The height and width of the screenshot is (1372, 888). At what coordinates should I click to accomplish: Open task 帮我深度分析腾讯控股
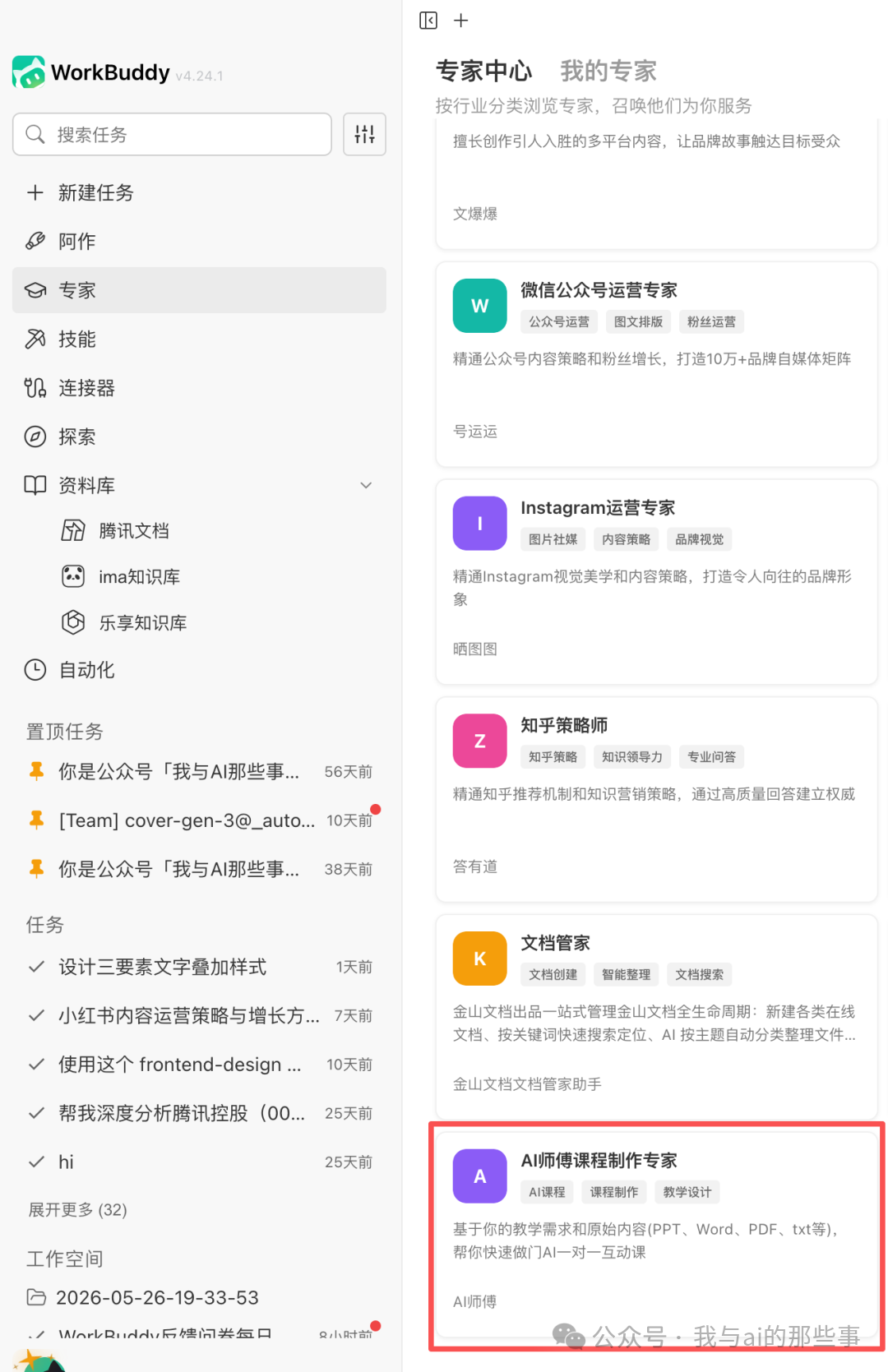(x=199, y=1113)
